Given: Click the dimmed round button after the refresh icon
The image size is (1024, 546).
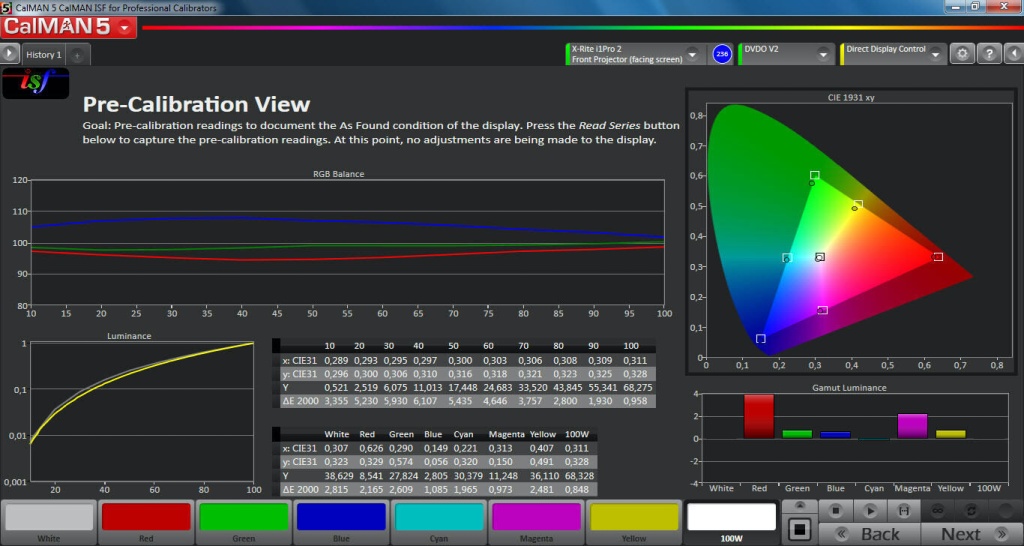Looking at the screenshot, I should (1006, 510).
